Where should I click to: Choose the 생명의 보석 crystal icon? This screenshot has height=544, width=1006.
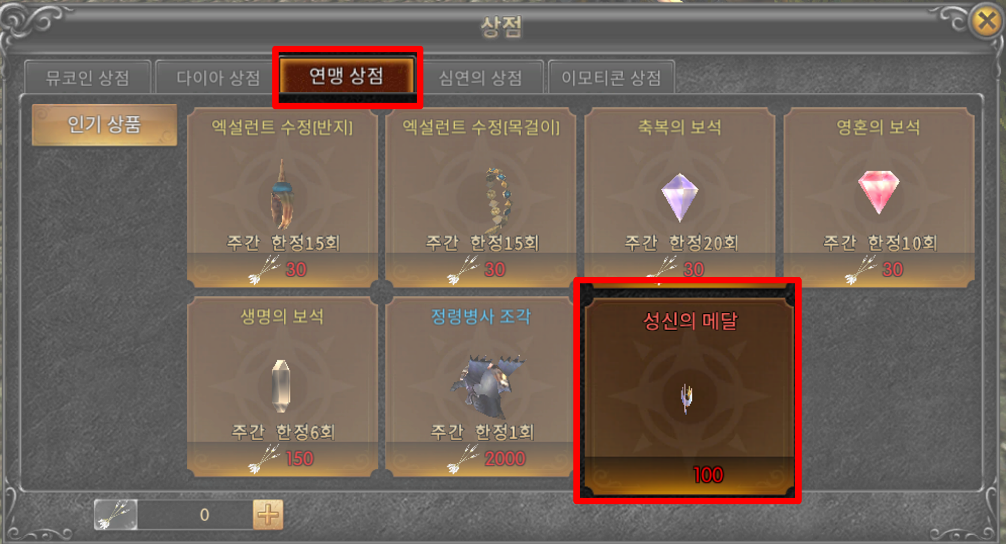(281, 386)
